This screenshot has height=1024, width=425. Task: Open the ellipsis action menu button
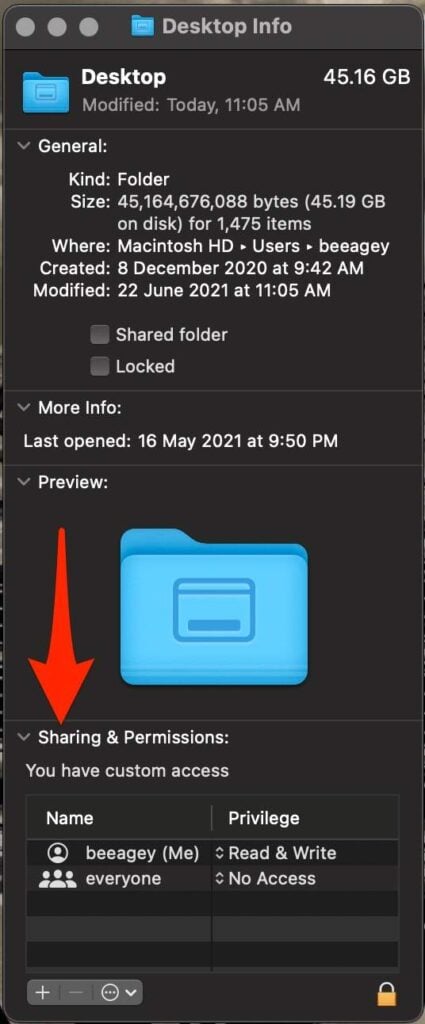point(119,993)
